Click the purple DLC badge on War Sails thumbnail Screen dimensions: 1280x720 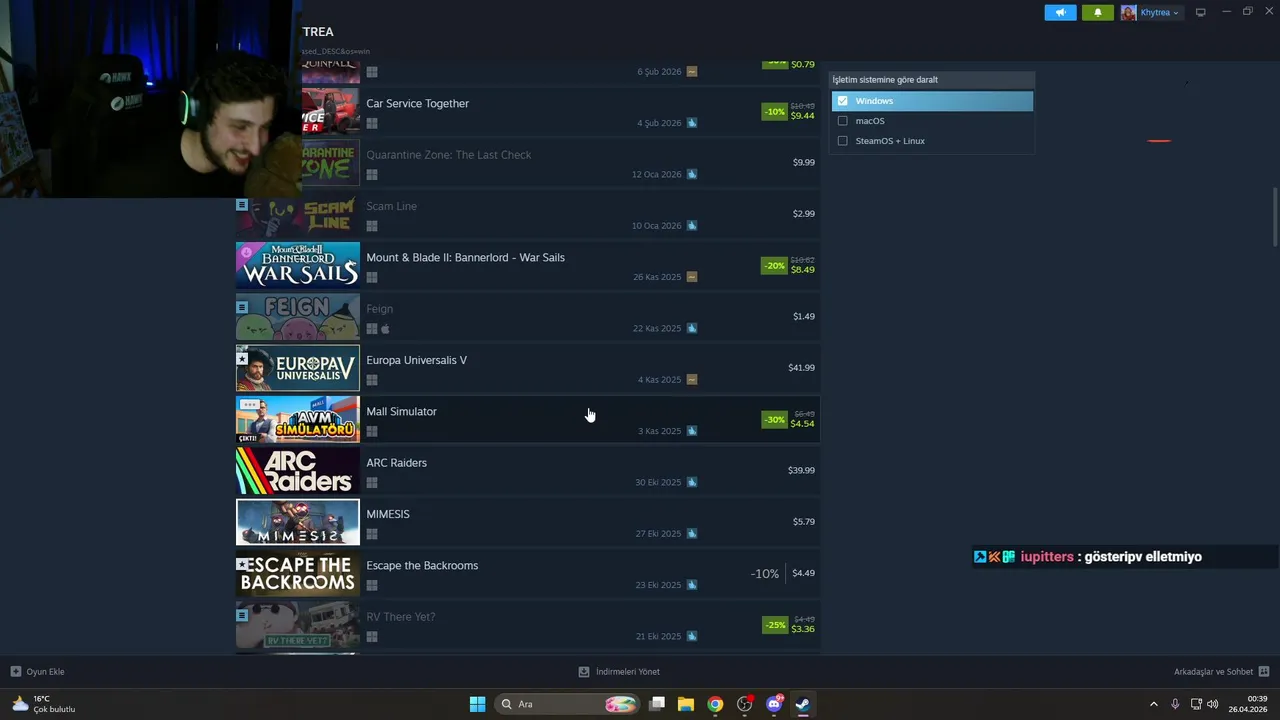pyautogui.click(x=246, y=252)
